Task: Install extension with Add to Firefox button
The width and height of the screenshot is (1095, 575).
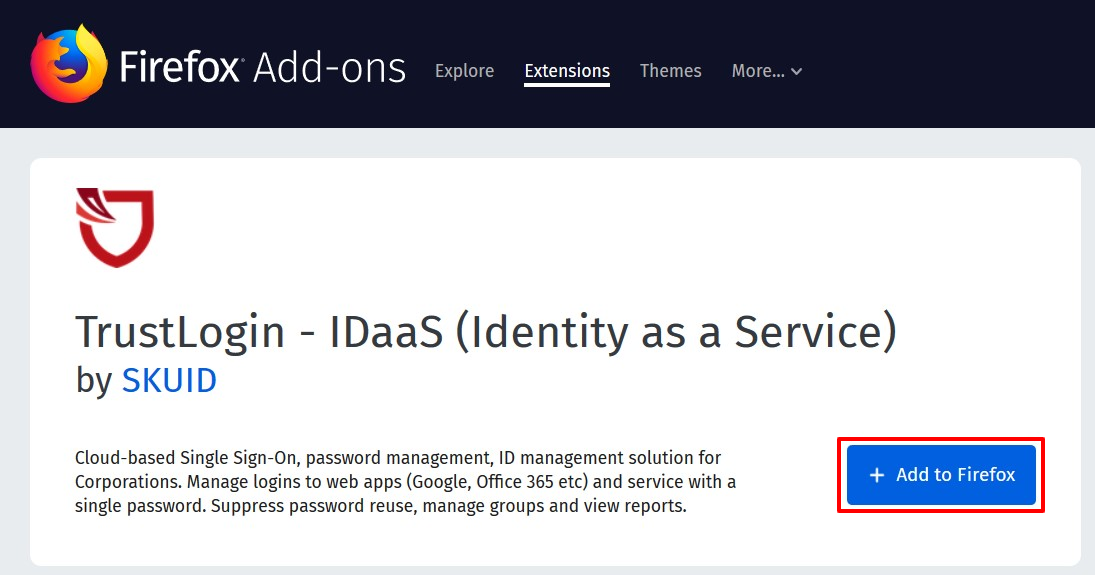Action: coord(941,475)
